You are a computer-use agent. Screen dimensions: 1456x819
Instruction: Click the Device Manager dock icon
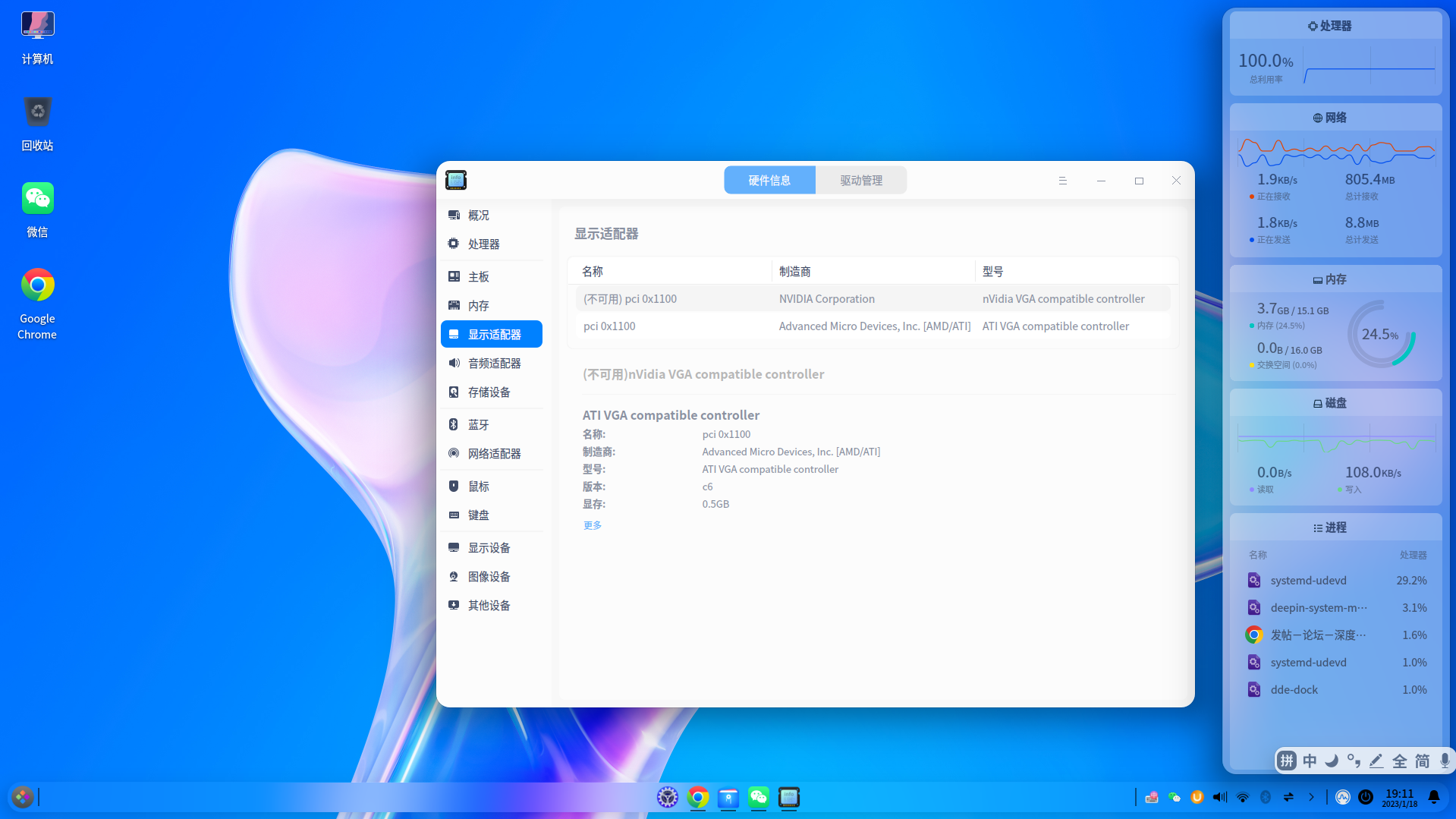point(789,797)
